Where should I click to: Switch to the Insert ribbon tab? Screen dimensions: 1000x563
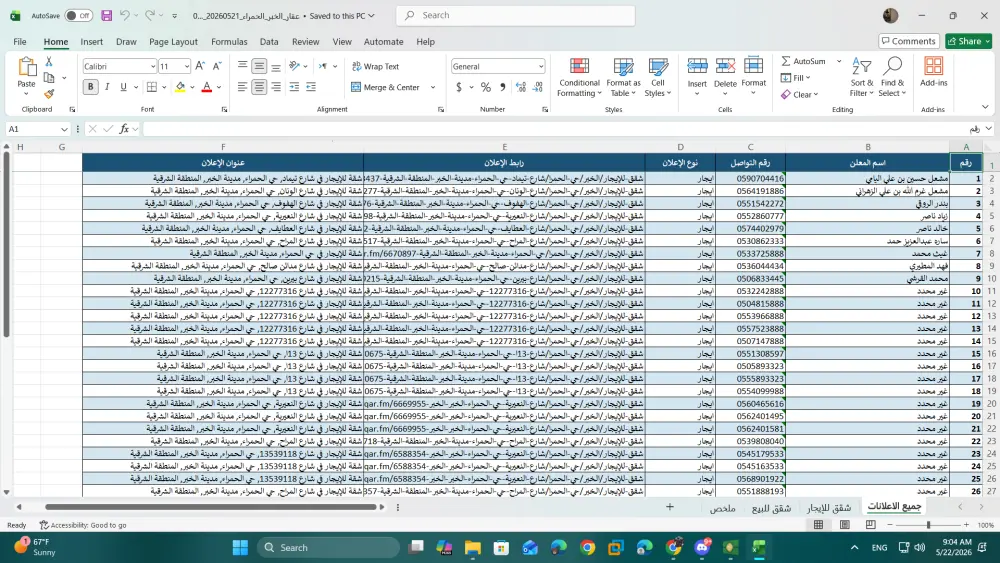pos(91,41)
